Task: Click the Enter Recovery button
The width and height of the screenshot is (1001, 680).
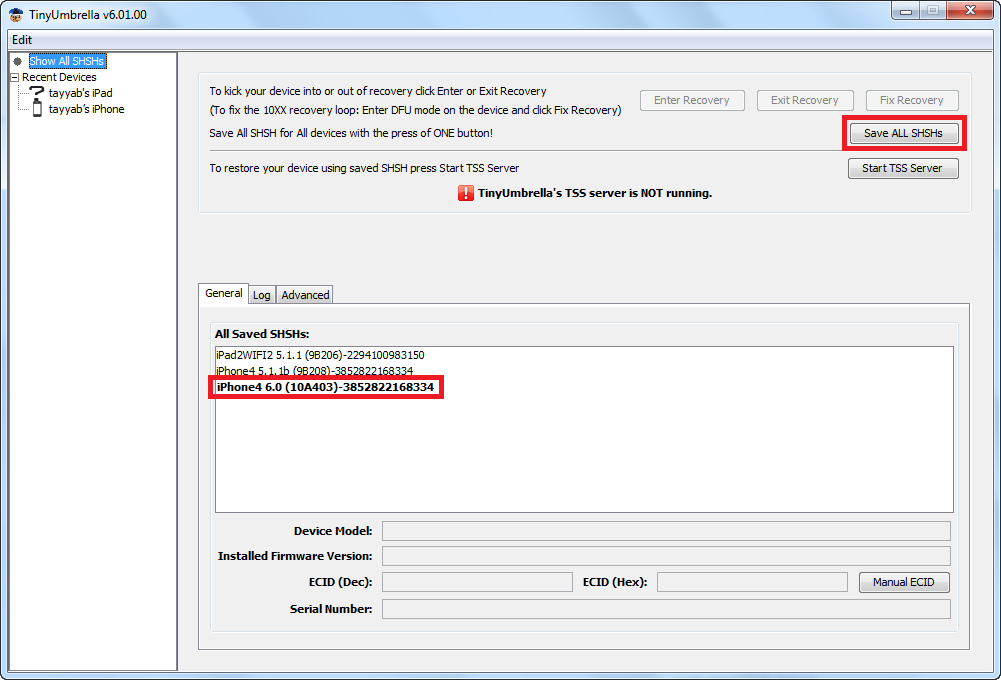Action: [x=692, y=100]
